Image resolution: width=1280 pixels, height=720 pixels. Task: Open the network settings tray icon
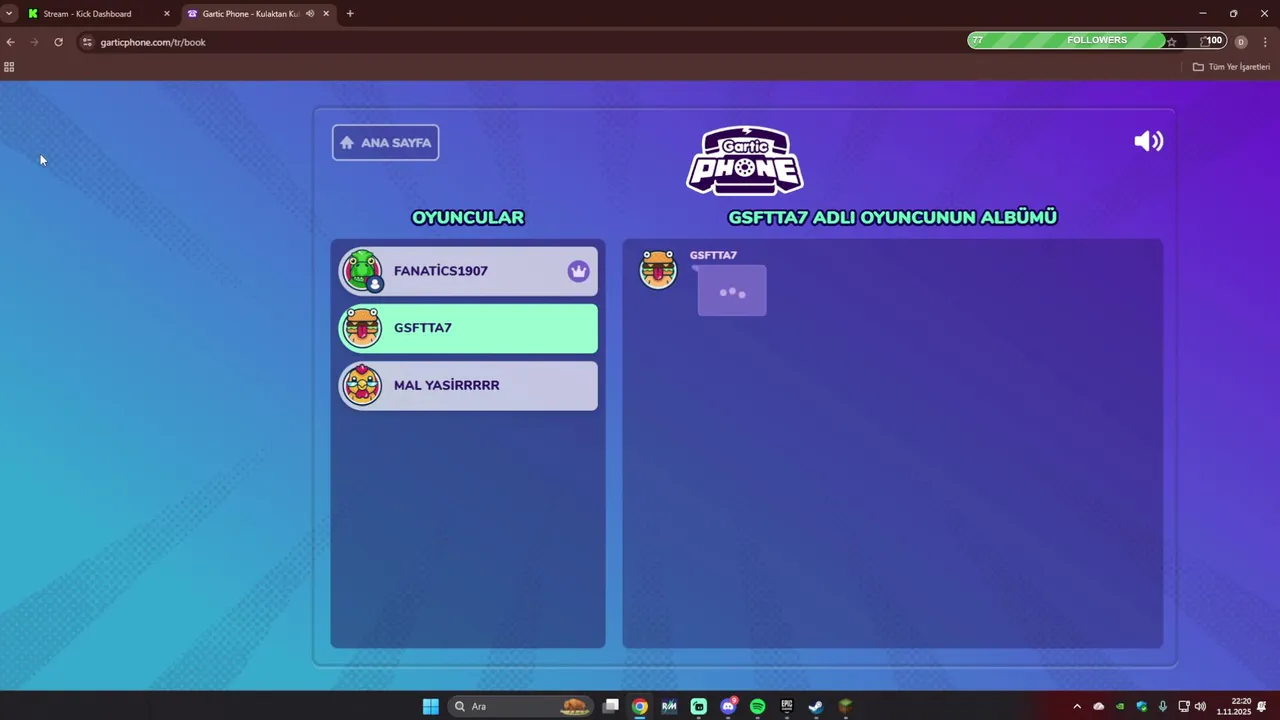pyautogui.click(x=1184, y=706)
